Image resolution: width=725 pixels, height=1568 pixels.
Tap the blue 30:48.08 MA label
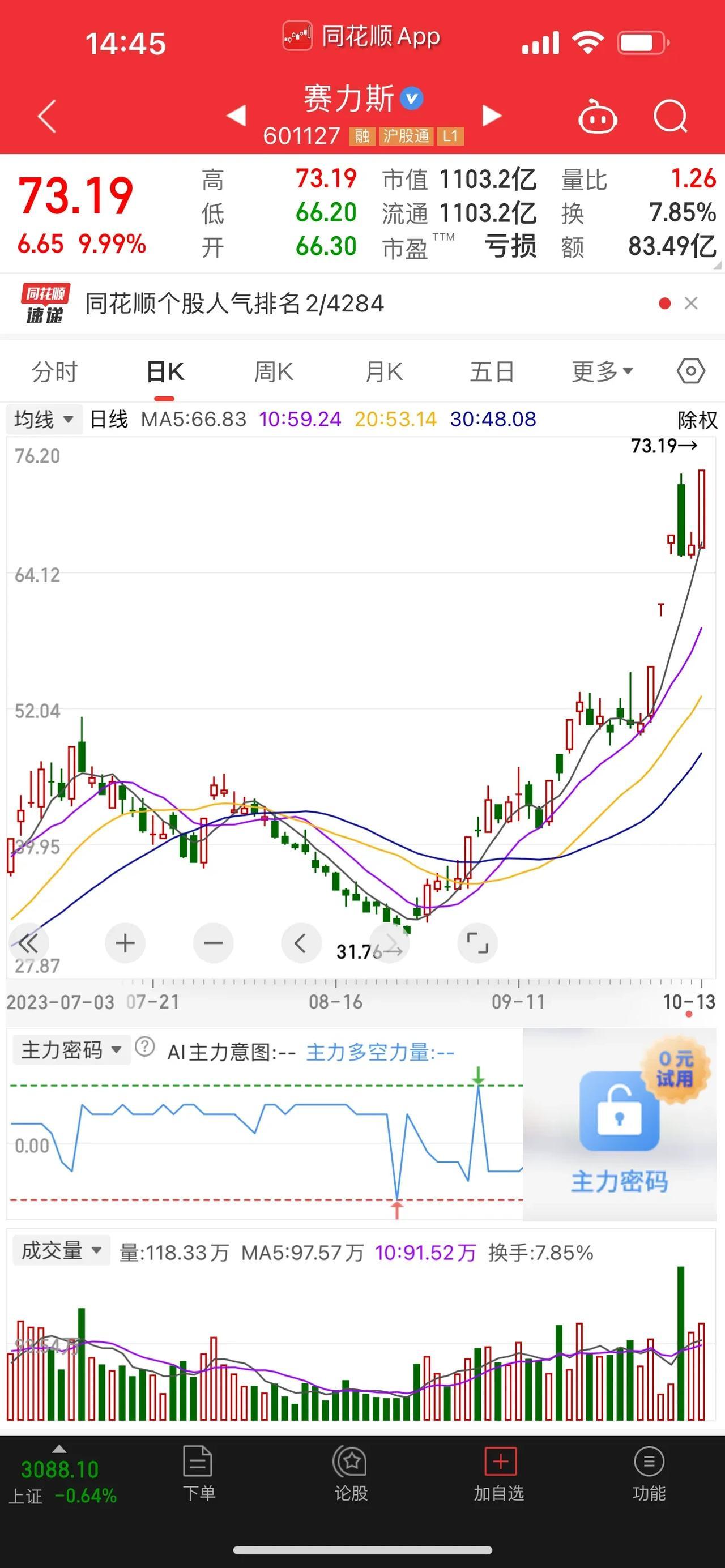(x=493, y=419)
